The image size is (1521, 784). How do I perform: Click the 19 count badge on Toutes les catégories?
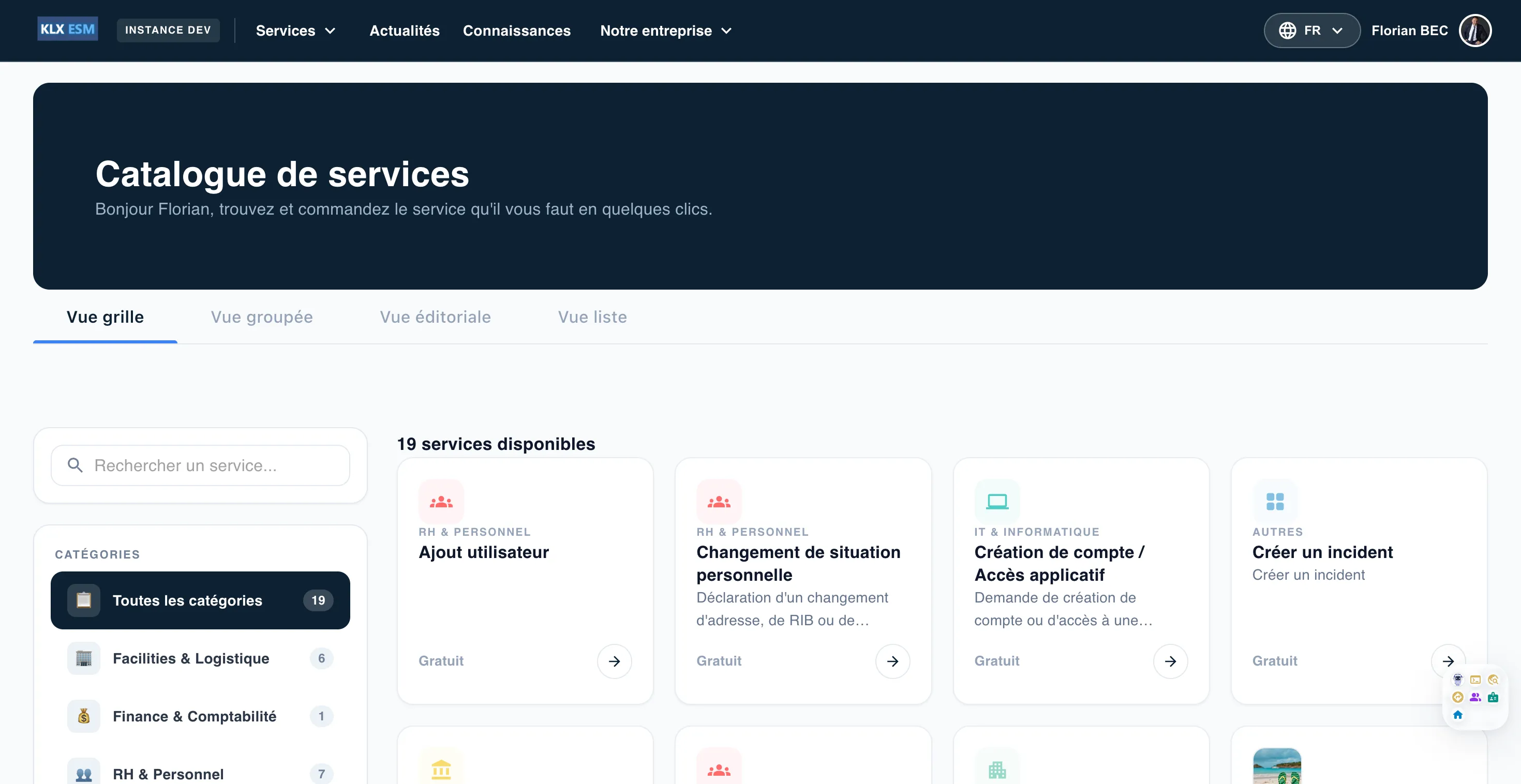(x=318, y=600)
